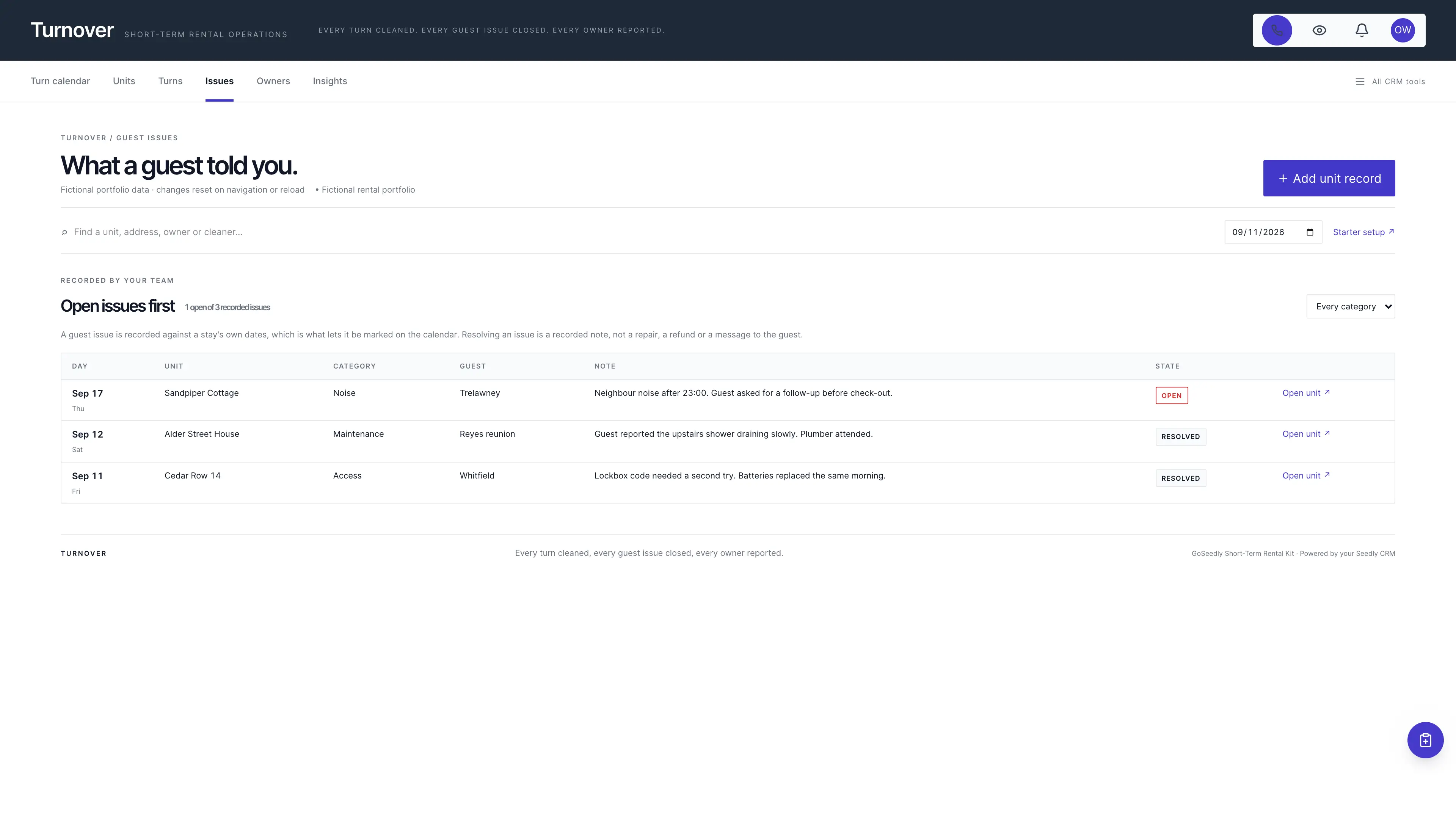
Task: Click the Alder Street House unit name
Action: point(202,434)
